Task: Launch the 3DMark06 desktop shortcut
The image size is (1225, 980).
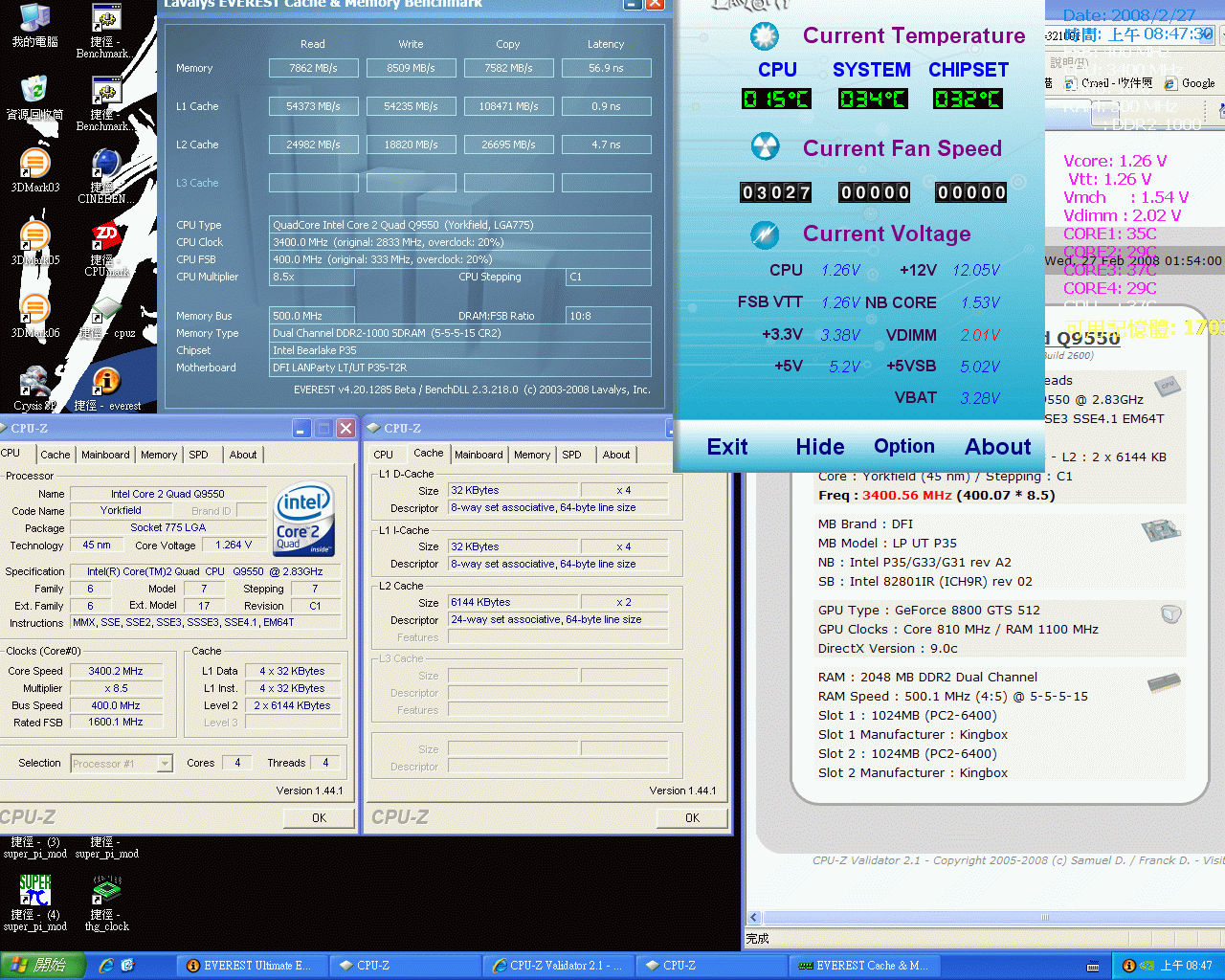Action: point(34,316)
